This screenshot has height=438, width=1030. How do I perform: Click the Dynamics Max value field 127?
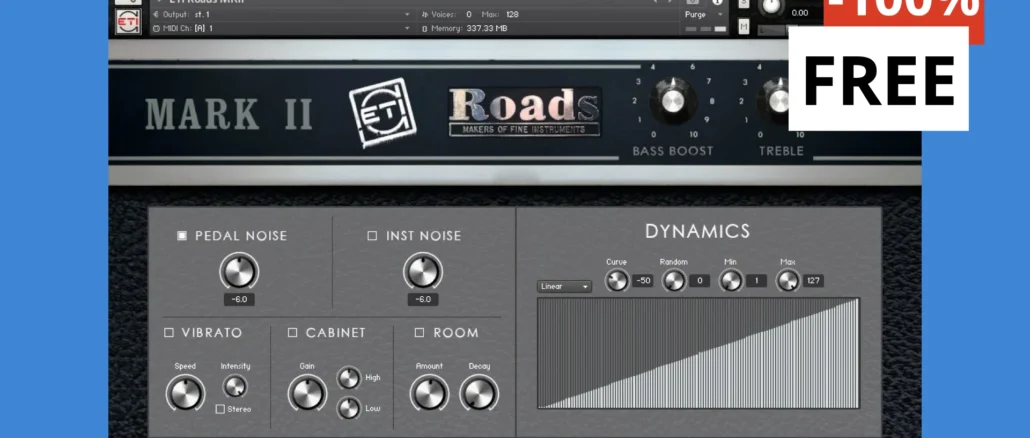tap(813, 281)
